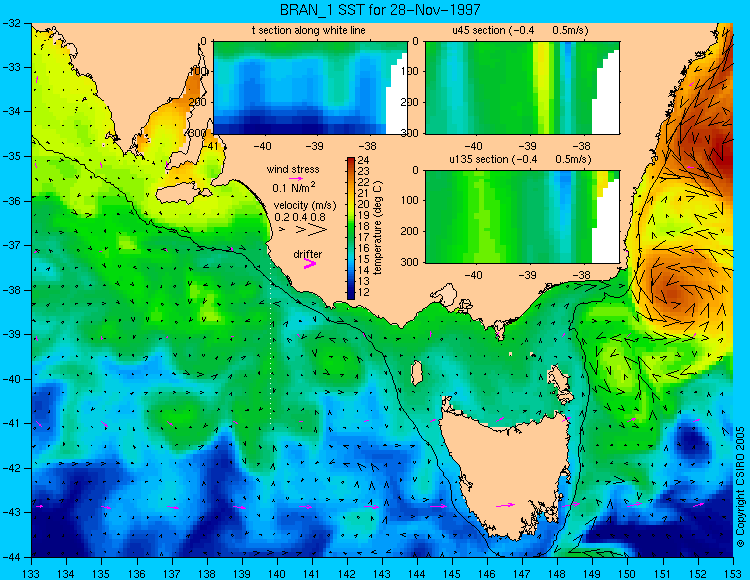Click longitude label 150 on bottom axis
Viewport: 750px width, 580px height.
click(x=628, y=573)
